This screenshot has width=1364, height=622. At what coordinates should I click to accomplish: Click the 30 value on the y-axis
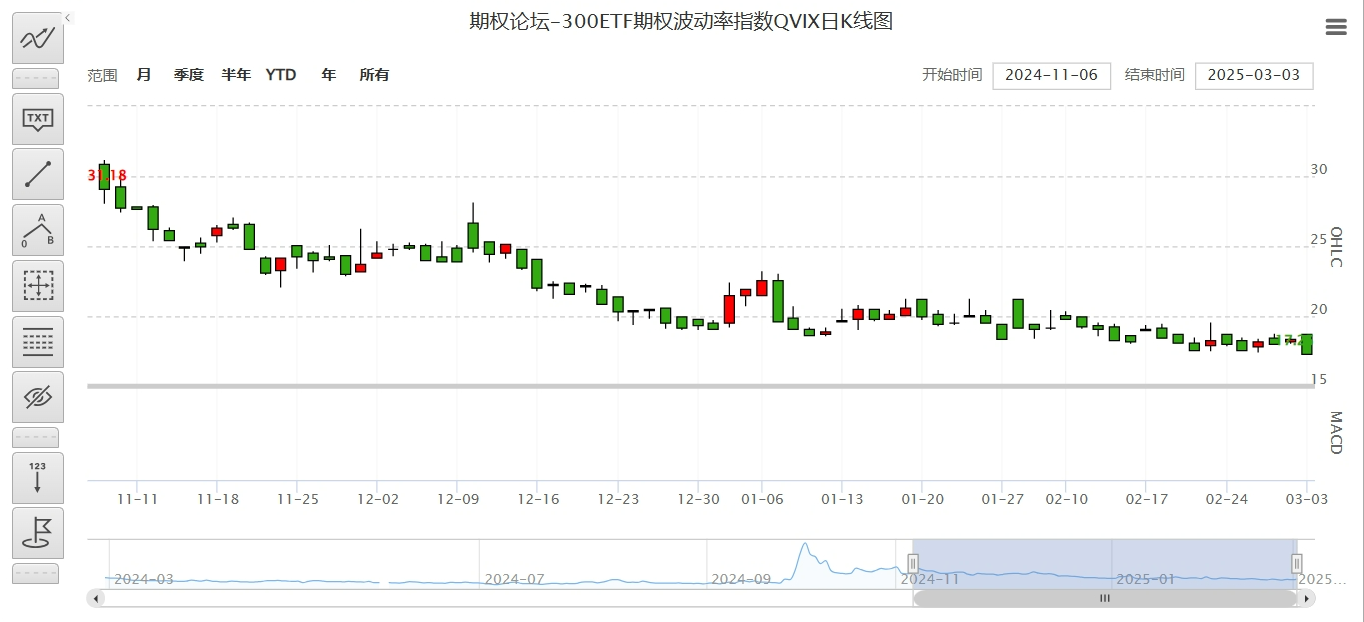pyautogui.click(x=1319, y=169)
